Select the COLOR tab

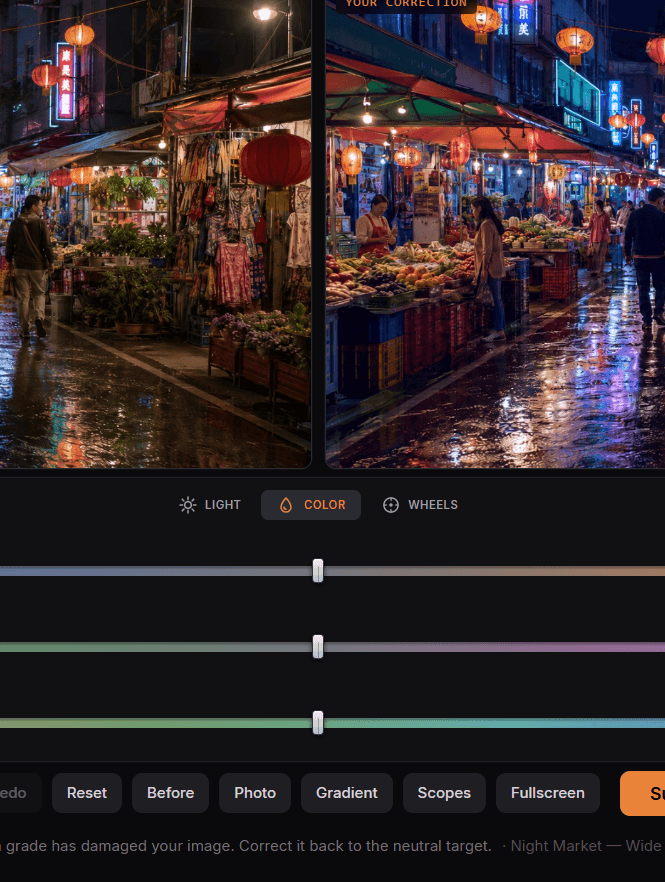click(311, 505)
